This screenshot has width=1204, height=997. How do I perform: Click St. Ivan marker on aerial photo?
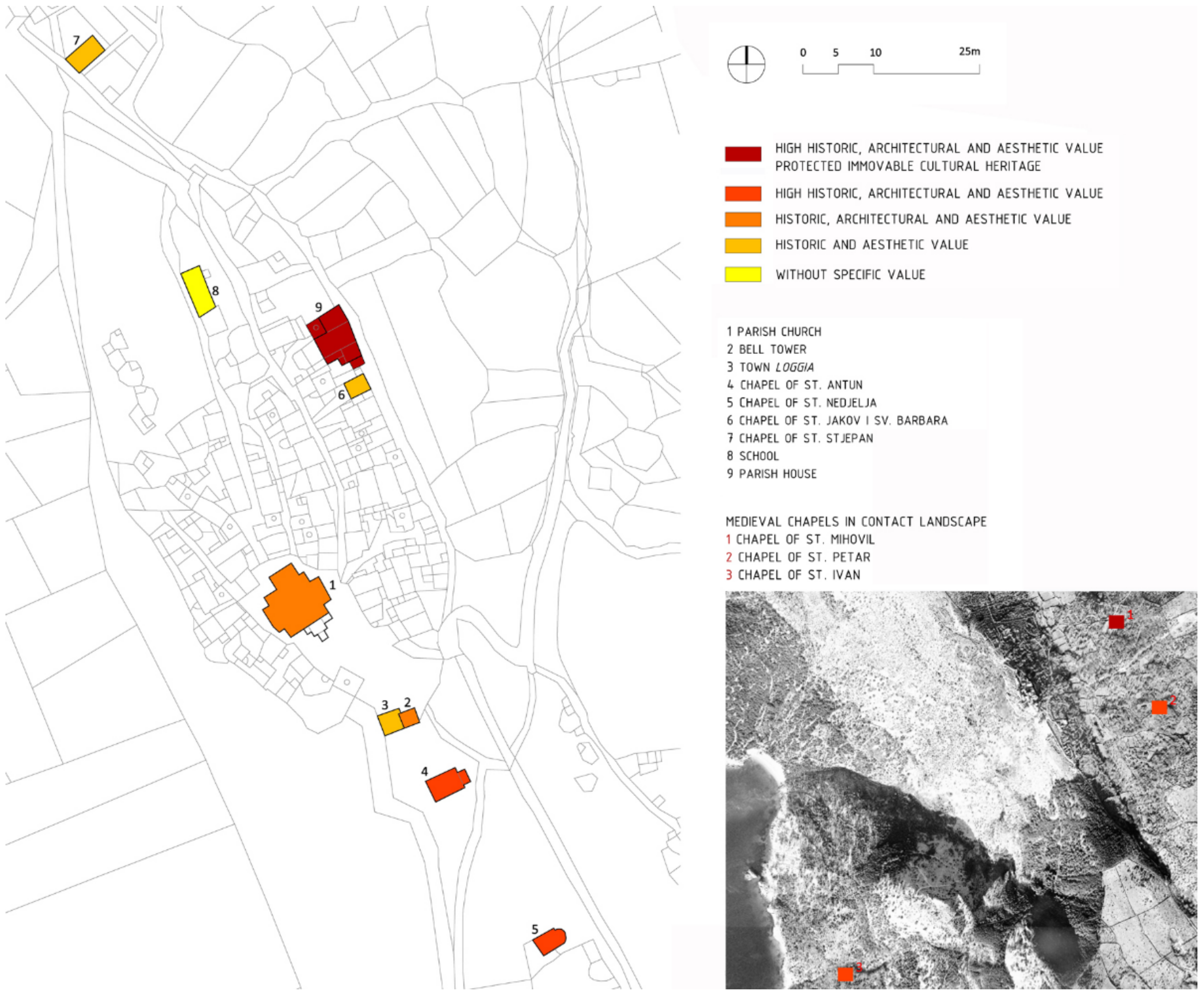click(x=845, y=974)
